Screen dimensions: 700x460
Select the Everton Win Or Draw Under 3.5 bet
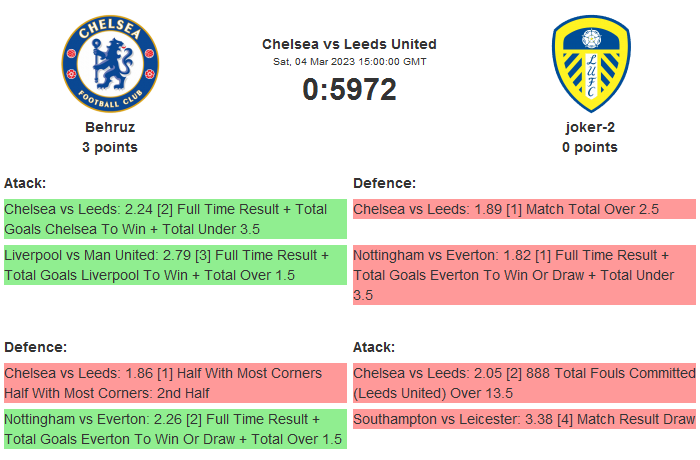pos(524,275)
